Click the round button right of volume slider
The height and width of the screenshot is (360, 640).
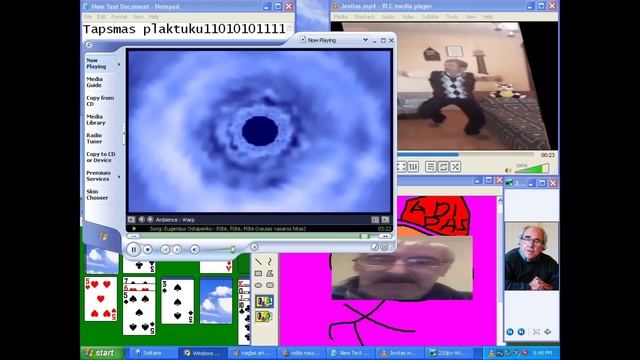point(254,247)
